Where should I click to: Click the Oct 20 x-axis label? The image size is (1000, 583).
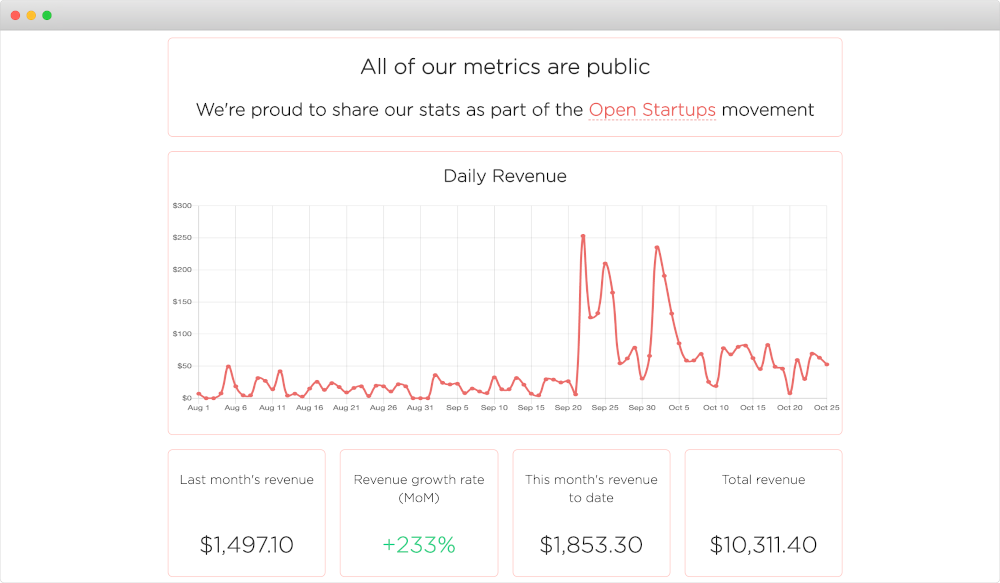coord(790,408)
